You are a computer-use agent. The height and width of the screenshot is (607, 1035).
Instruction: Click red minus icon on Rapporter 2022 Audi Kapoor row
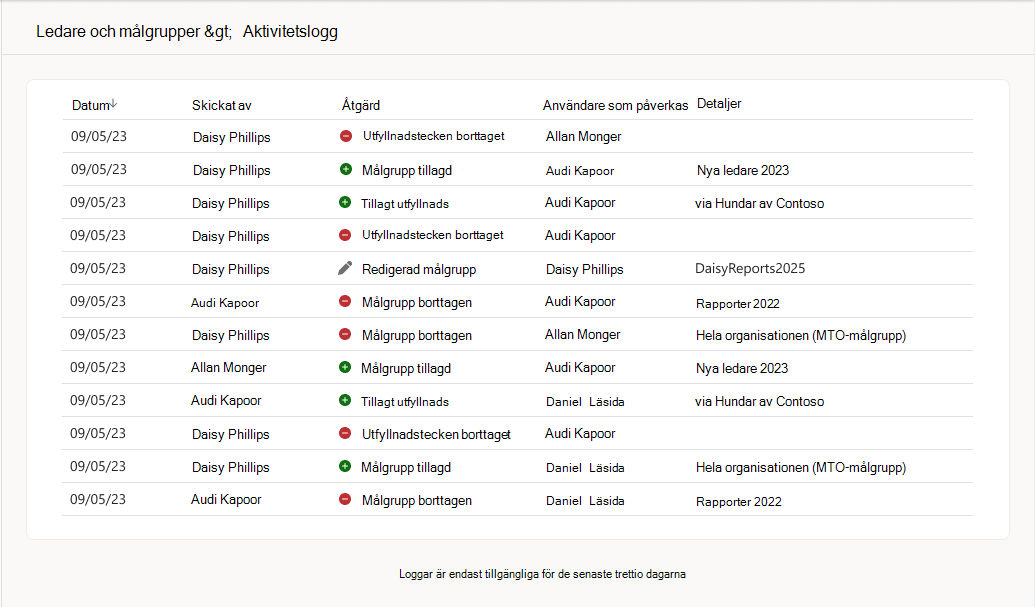[345, 301]
